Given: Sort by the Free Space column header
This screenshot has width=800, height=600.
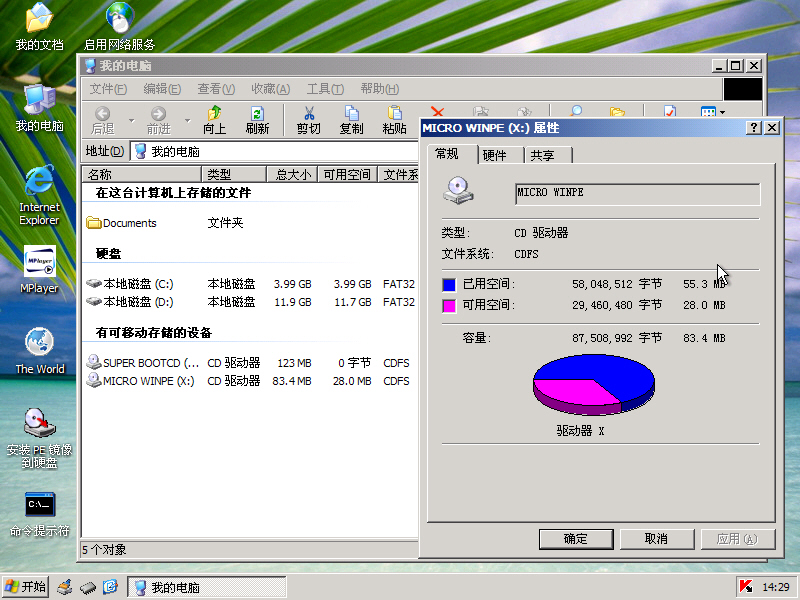Looking at the screenshot, I should tap(347, 174).
